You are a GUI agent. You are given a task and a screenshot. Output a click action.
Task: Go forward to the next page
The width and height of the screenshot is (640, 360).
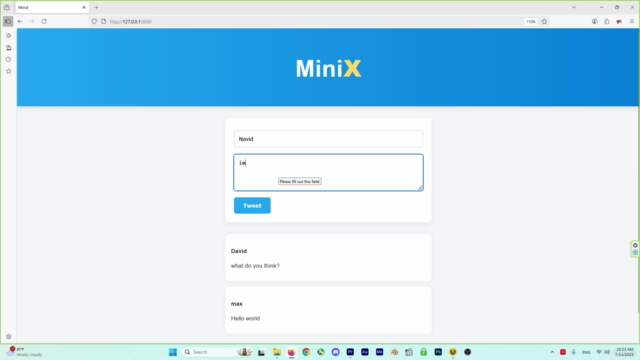click(32, 21)
